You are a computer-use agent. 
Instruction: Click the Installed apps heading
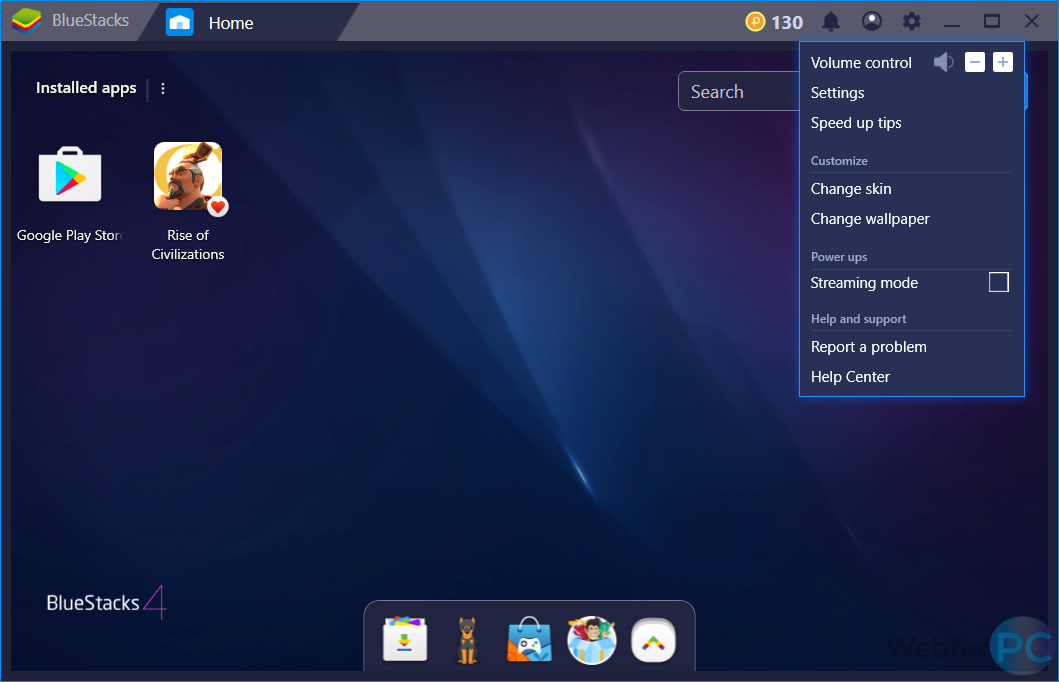[x=86, y=88]
